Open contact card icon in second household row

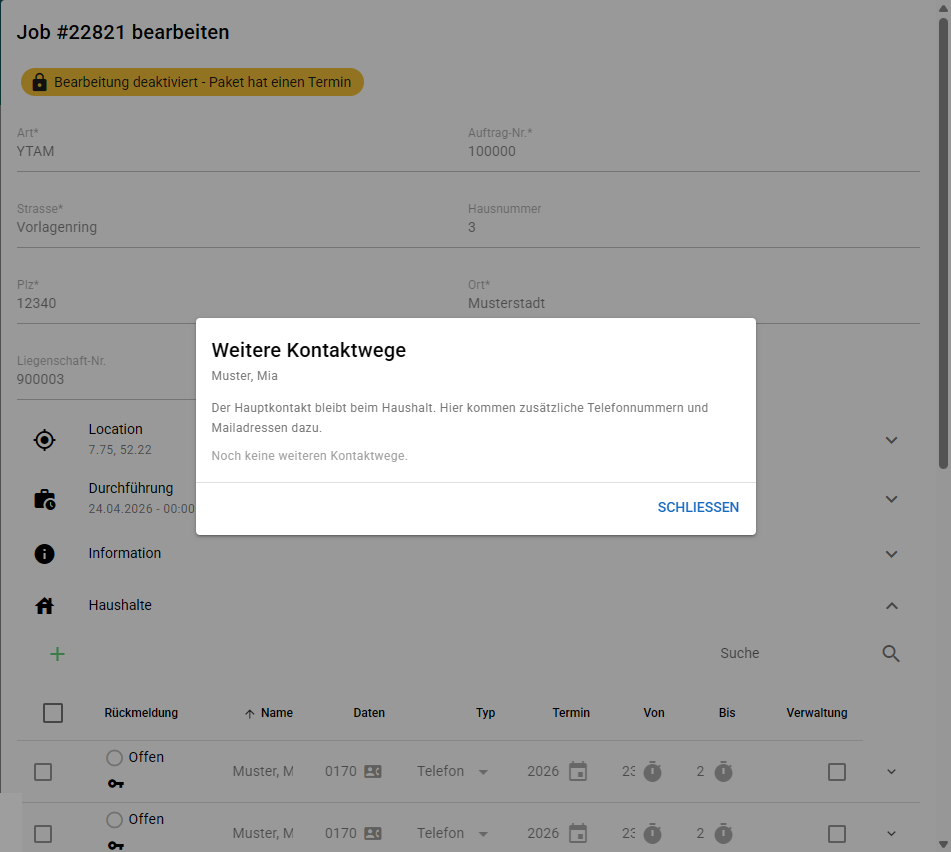373,833
